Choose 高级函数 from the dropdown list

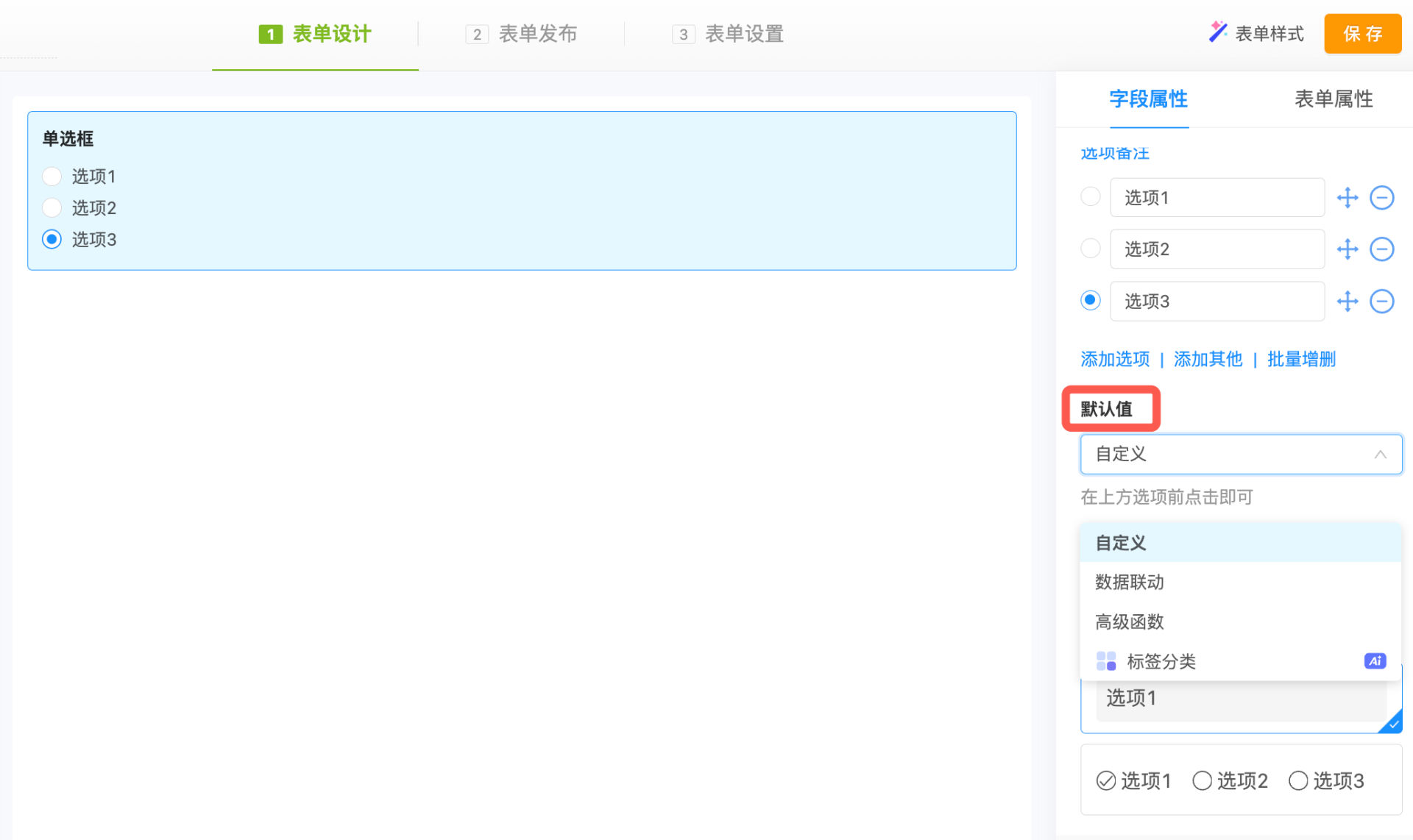coord(1130,622)
